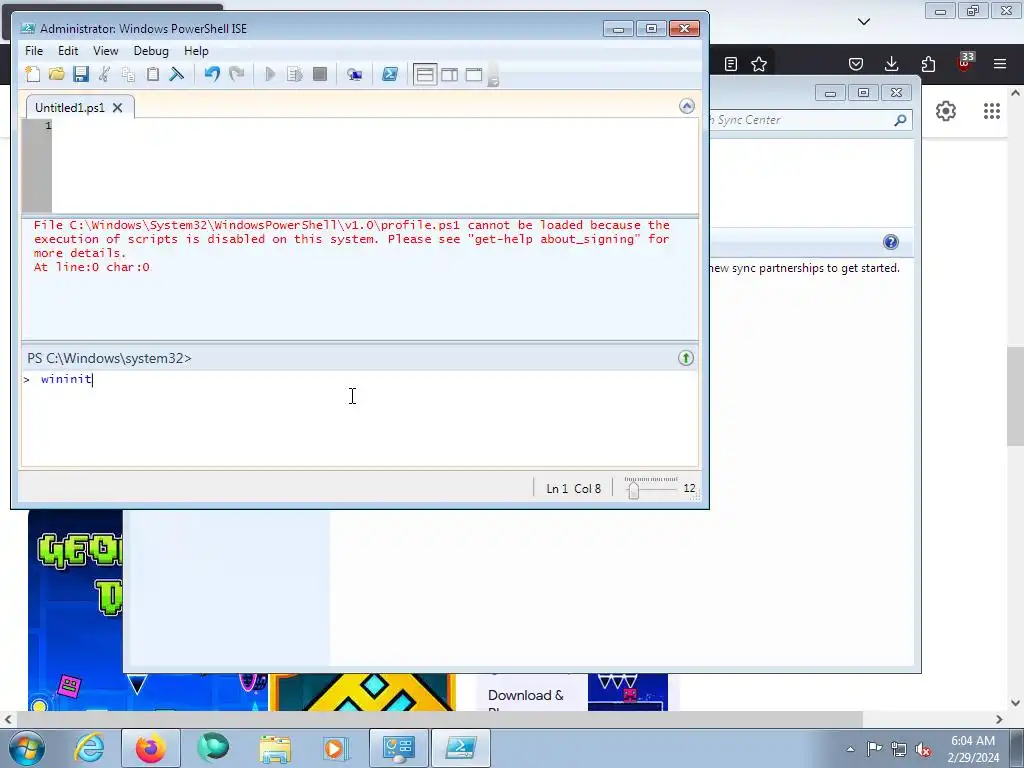Image resolution: width=1024 pixels, height=768 pixels.
Task: Click the browser vertical scrollbar thumb
Action: (1015, 396)
